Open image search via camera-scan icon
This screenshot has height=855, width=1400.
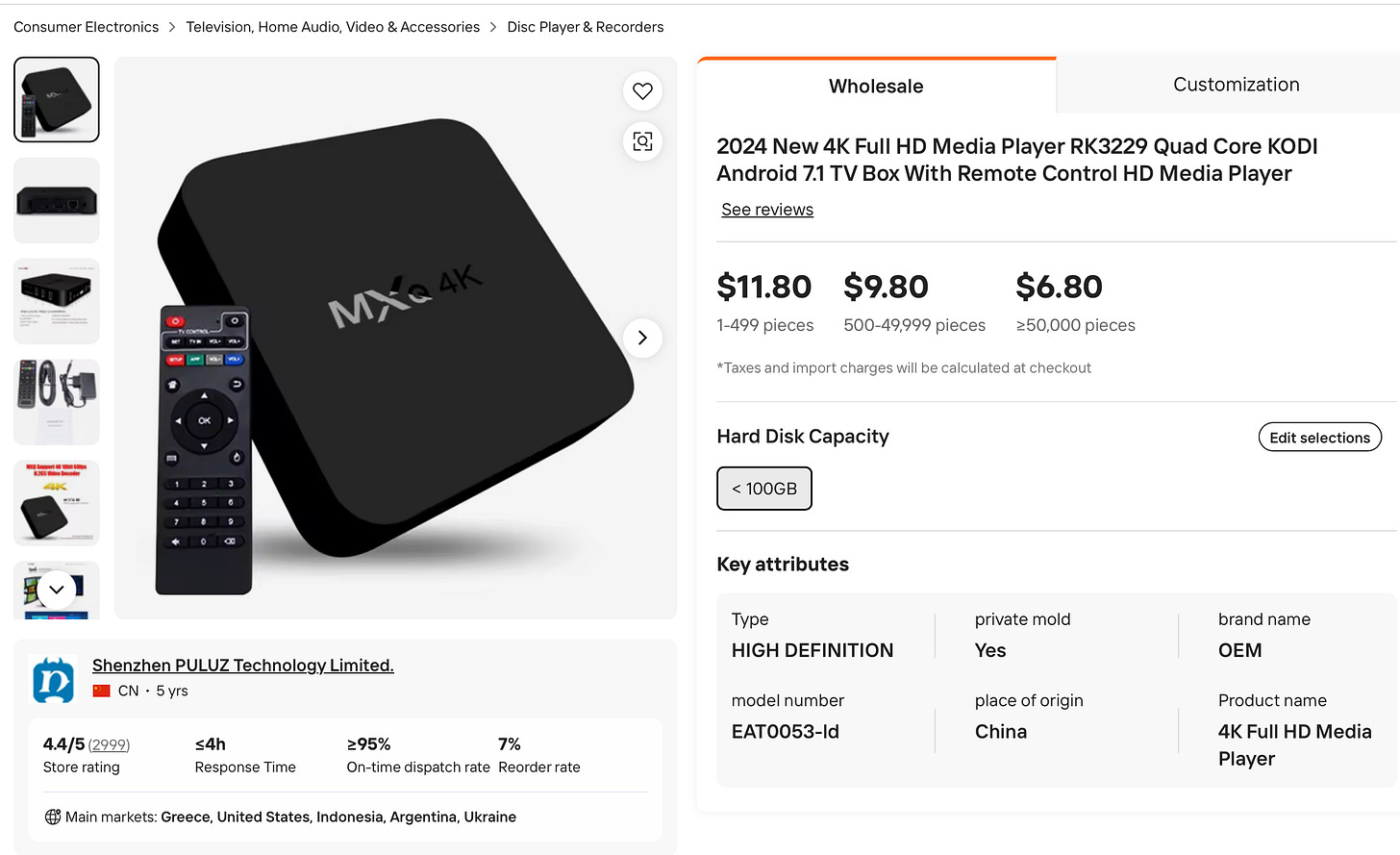tap(642, 141)
